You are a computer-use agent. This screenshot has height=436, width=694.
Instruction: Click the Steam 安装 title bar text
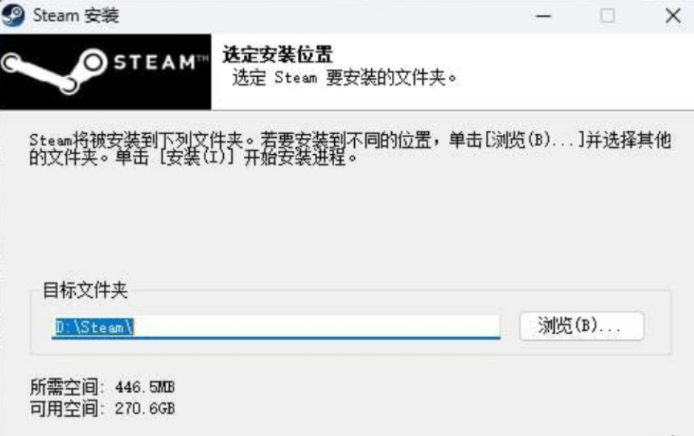point(76,16)
